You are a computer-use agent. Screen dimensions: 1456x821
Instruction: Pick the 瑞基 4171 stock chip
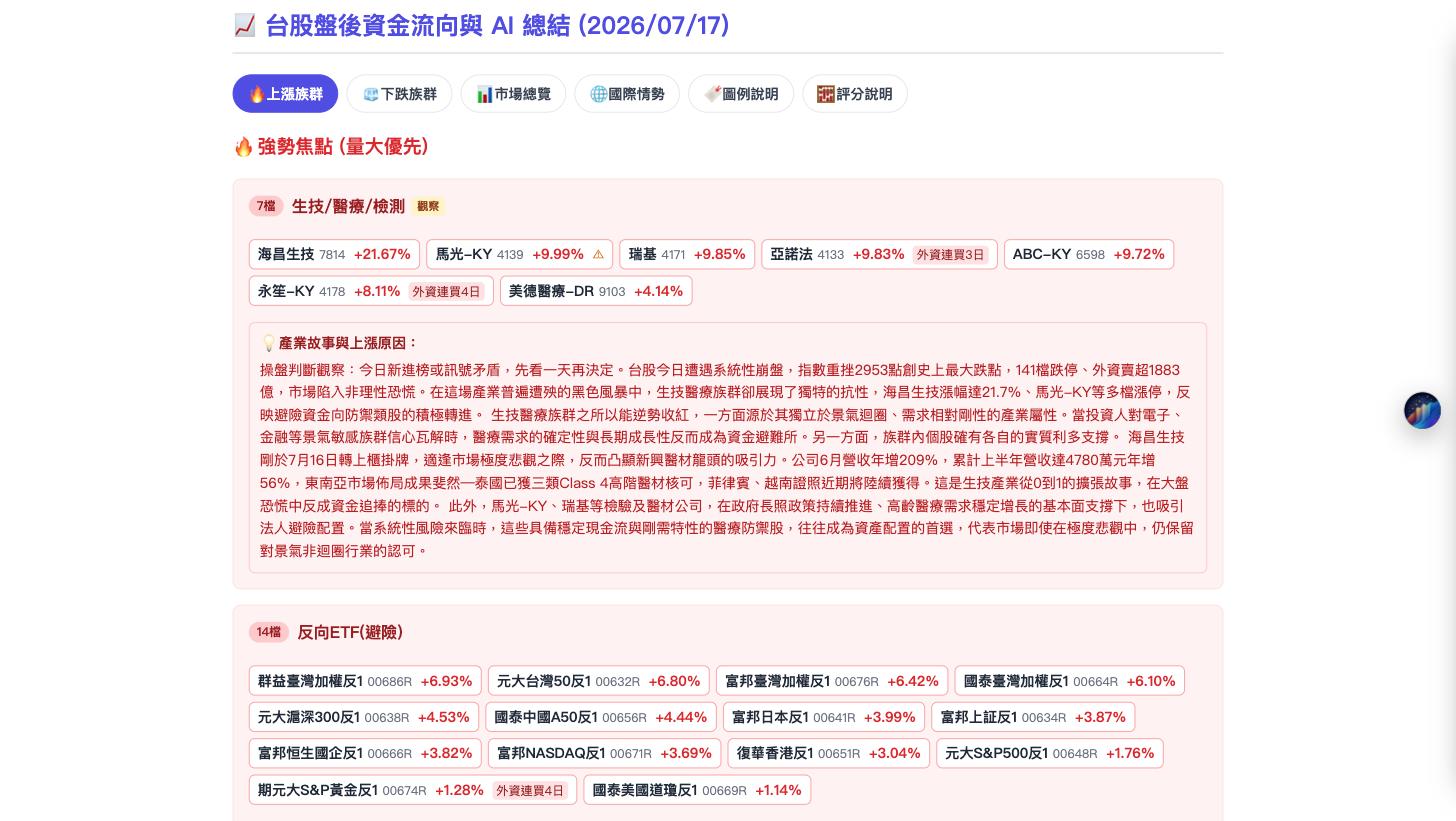[x=687, y=254]
